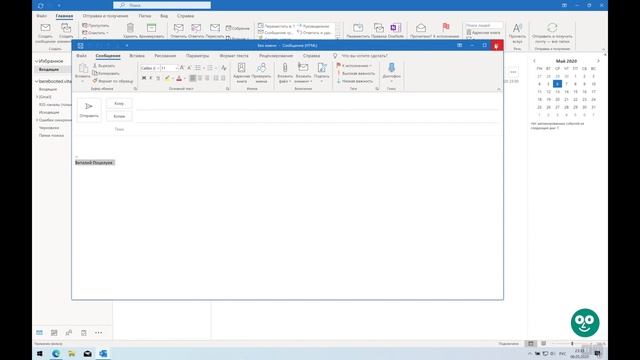The image size is (640, 360).
Task: Open the people view icon in navigation bar
Action: click(x=69, y=333)
